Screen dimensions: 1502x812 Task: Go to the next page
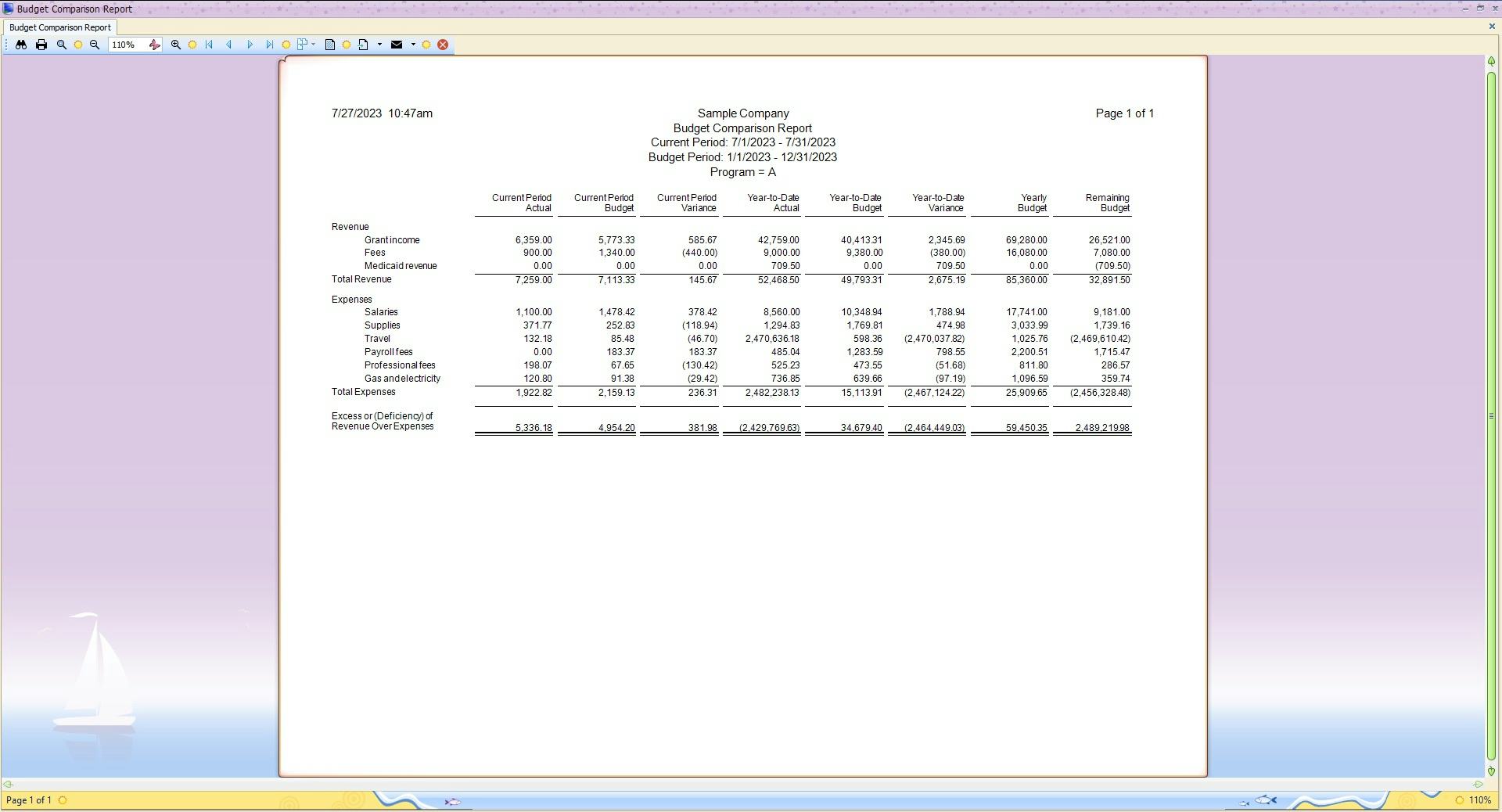pos(250,45)
